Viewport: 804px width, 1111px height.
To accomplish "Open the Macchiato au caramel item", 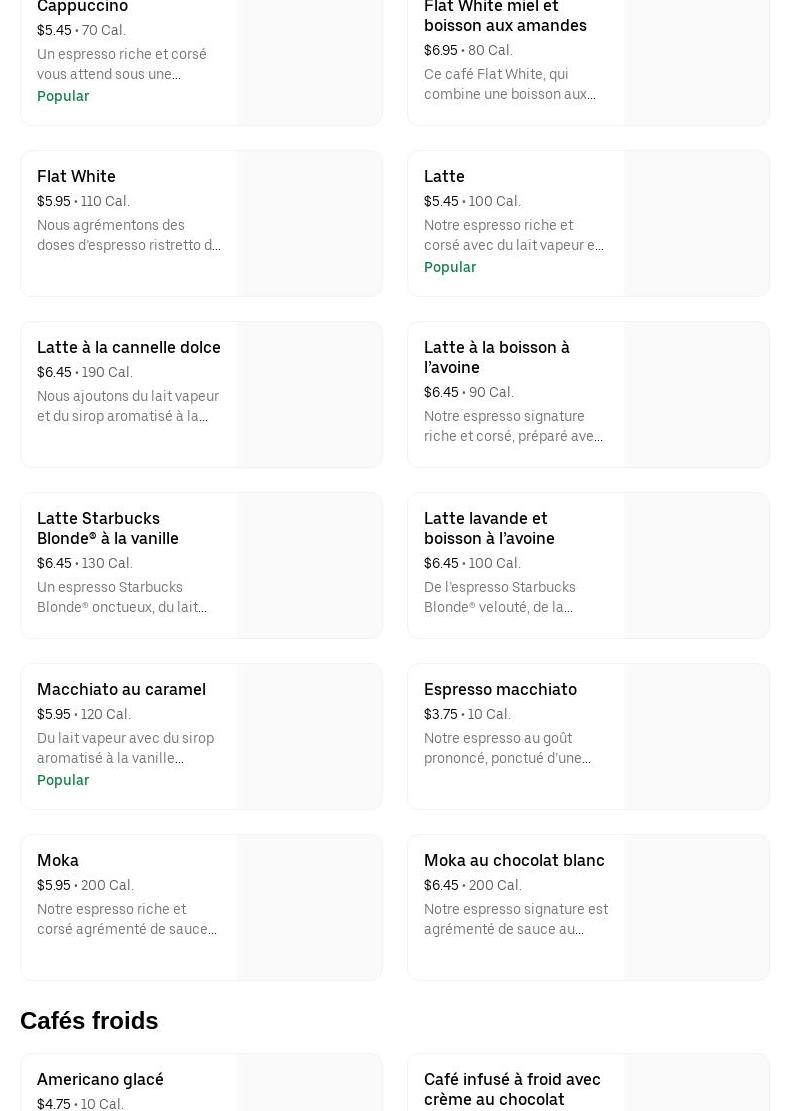I will click(121, 689).
